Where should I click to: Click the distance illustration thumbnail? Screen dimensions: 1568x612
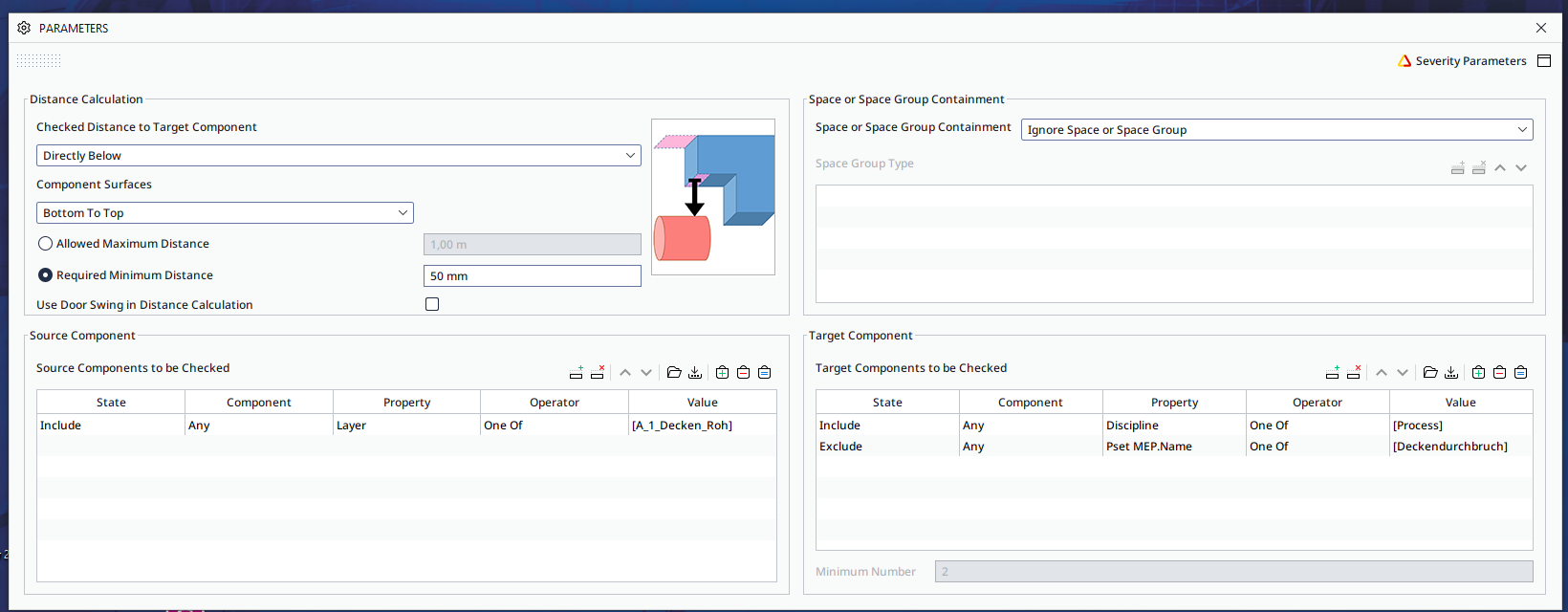(713, 197)
